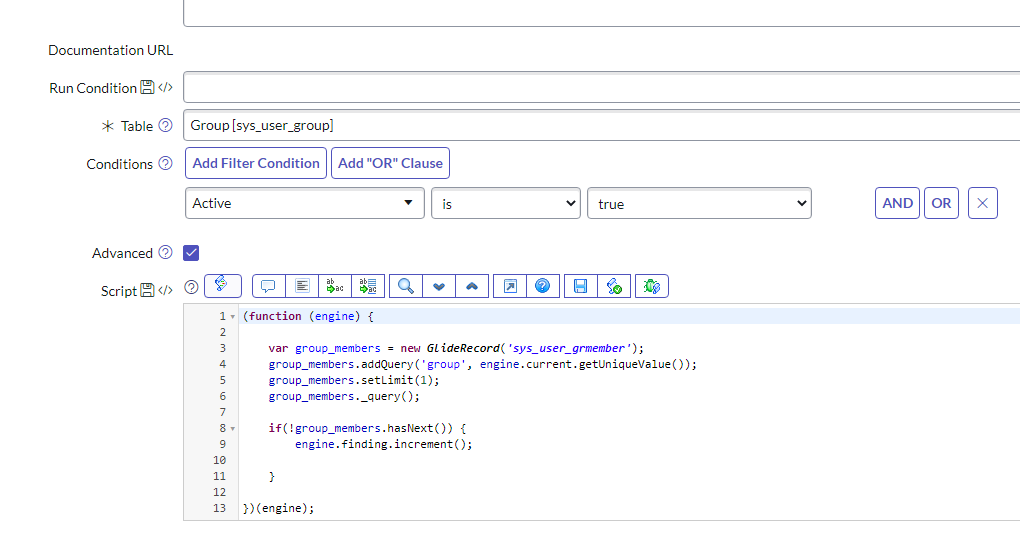Click Find Previous up-arrow icon
This screenshot has height=539, width=1020.
[472, 286]
